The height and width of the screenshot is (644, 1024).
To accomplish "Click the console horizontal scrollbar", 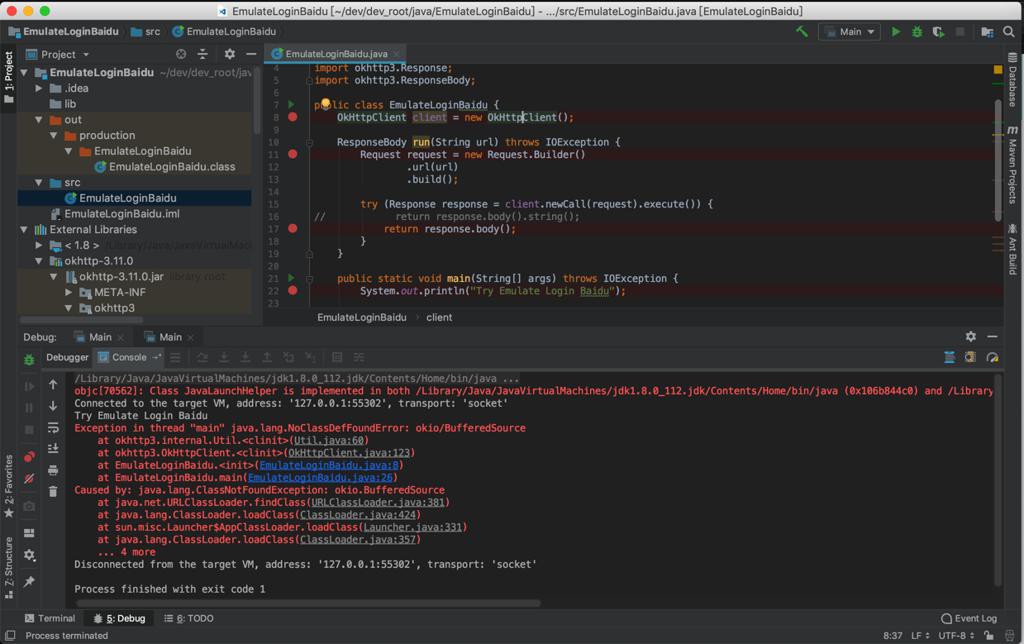I will tap(310, 603).
